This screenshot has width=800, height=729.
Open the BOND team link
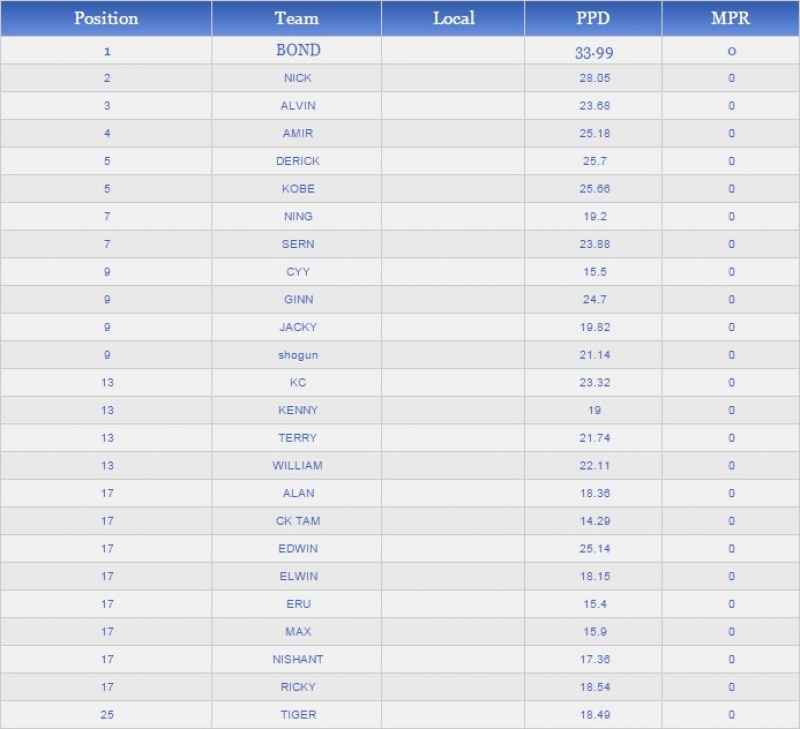[298, 50]
